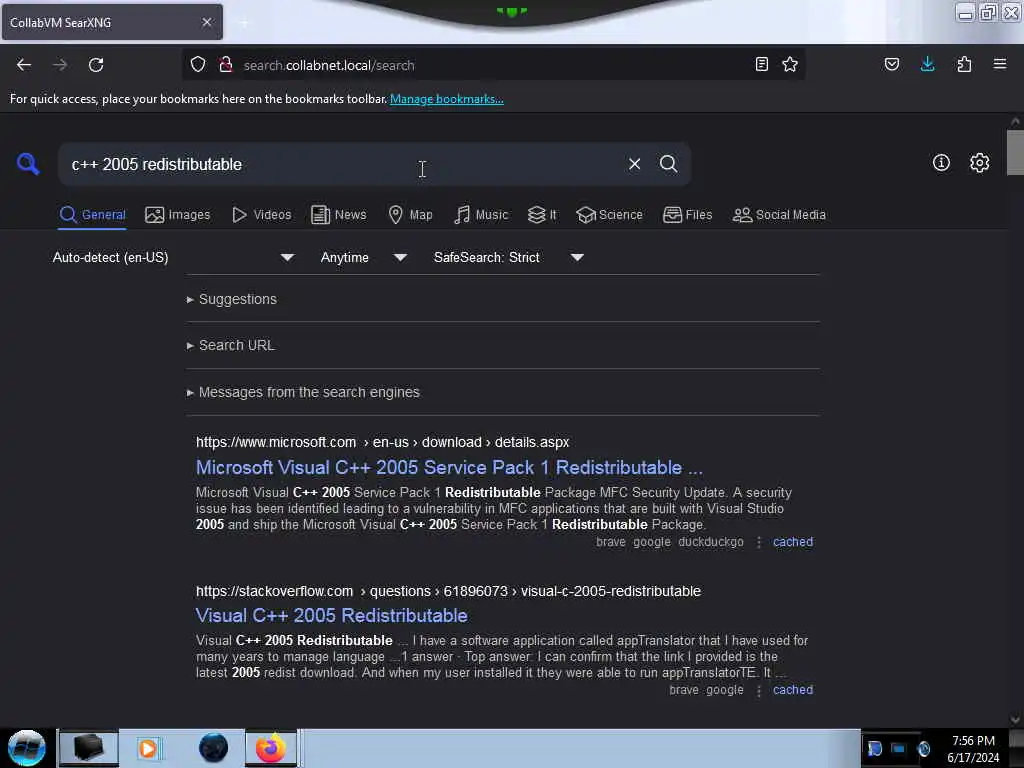Image resolution: width=1024 pixels, height=768 pixels.
Task: Open the Pocket save icon
Action: (x=892, y=64)
